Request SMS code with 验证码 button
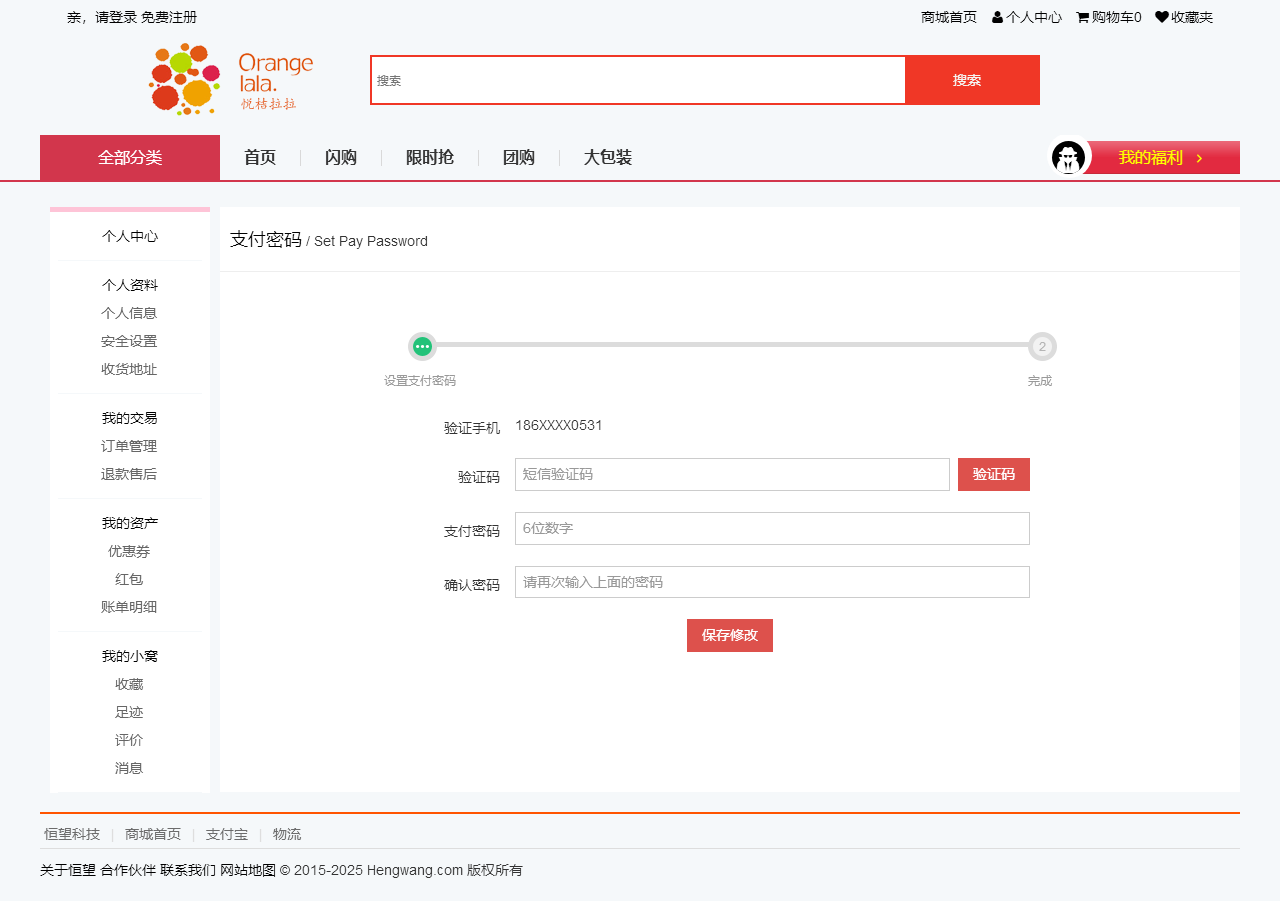Screen dimensions: 1280x901 pos(993,475)
